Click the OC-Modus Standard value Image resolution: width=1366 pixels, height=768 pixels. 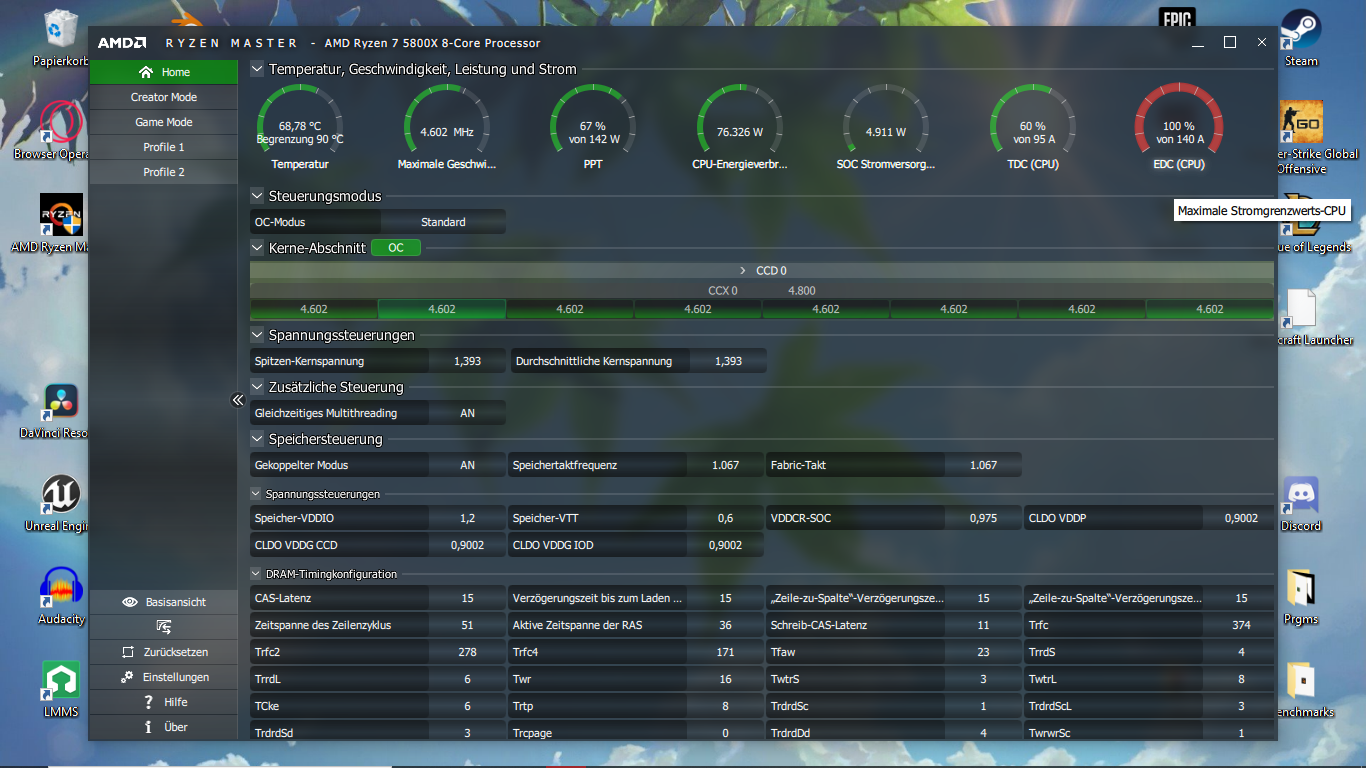pos(443,222)
